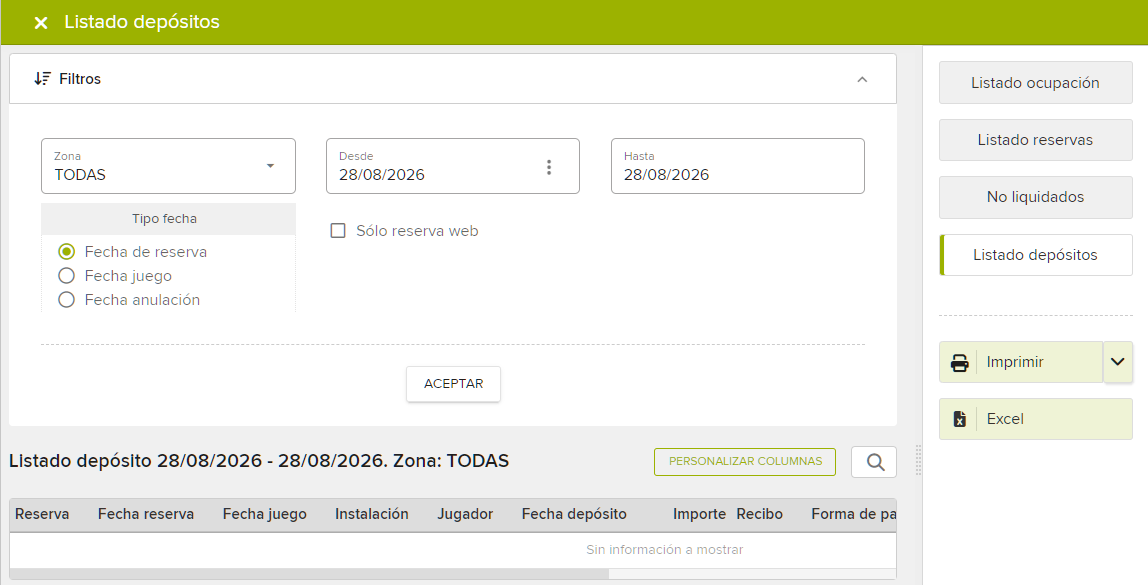Sort by Recibo column header
Viewport: 1148px width, 585px height.
coord(759,514)
